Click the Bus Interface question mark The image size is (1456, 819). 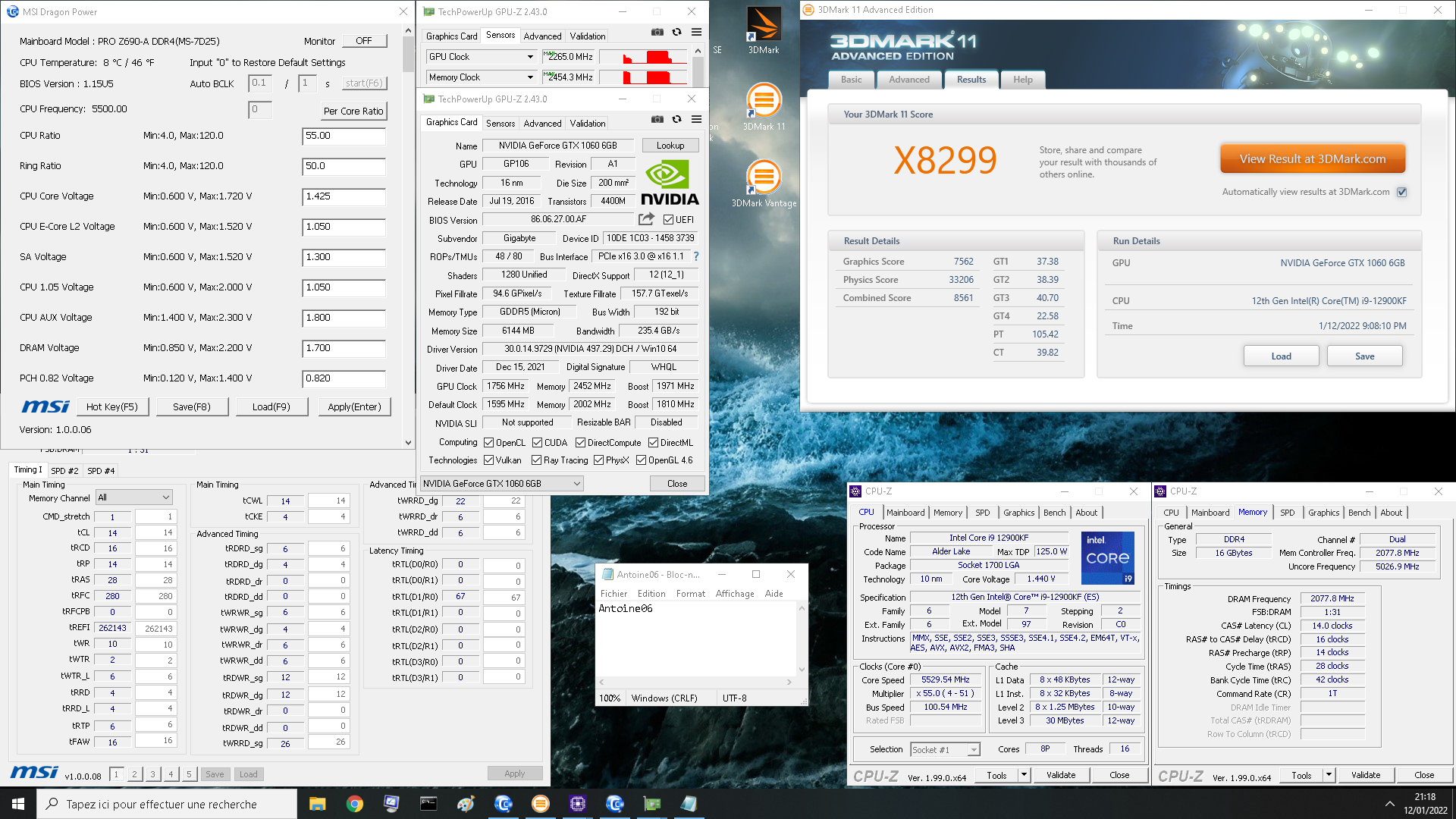(x=696, y=256)
